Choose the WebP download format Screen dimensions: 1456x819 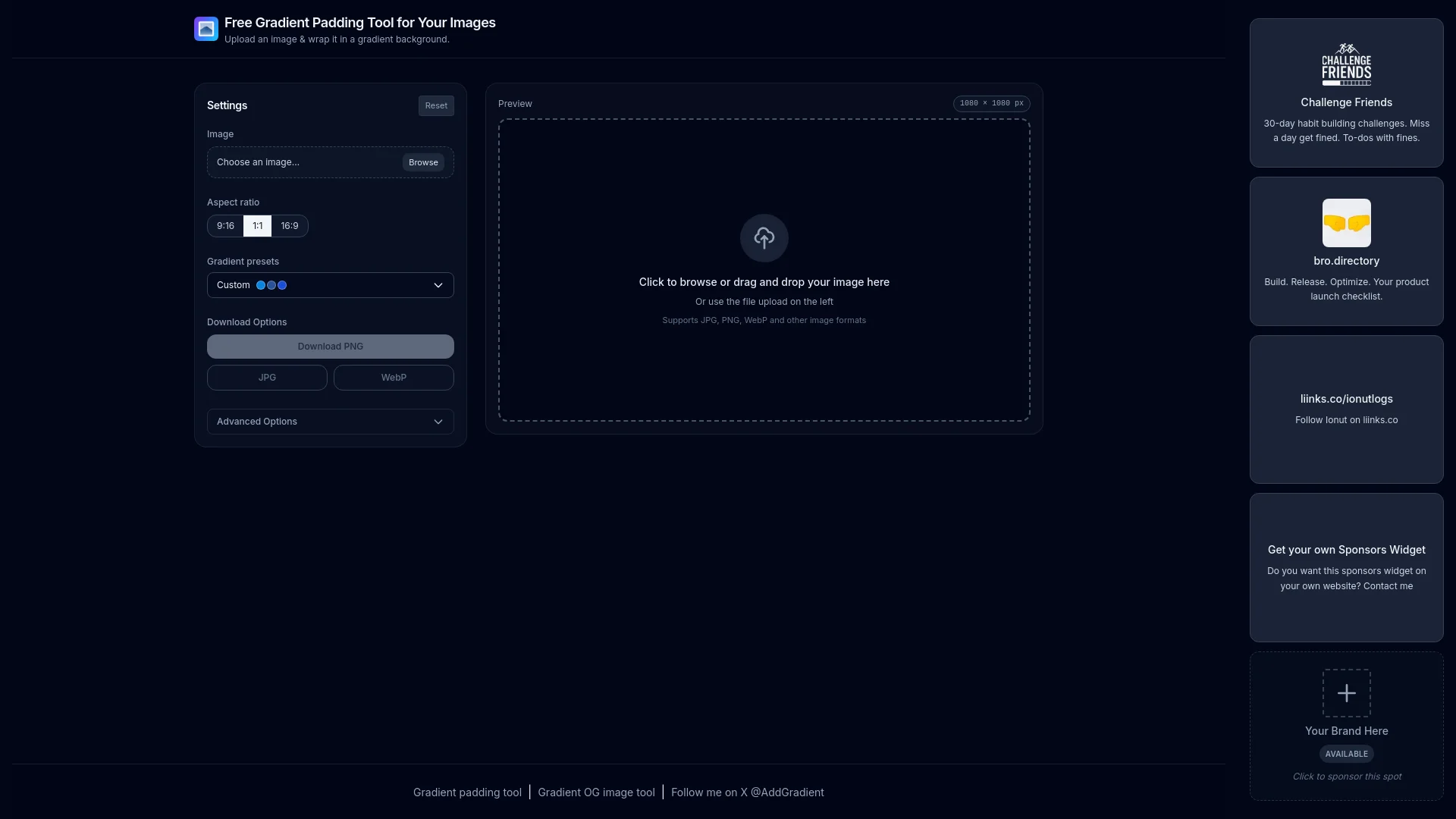pos(394,378)
